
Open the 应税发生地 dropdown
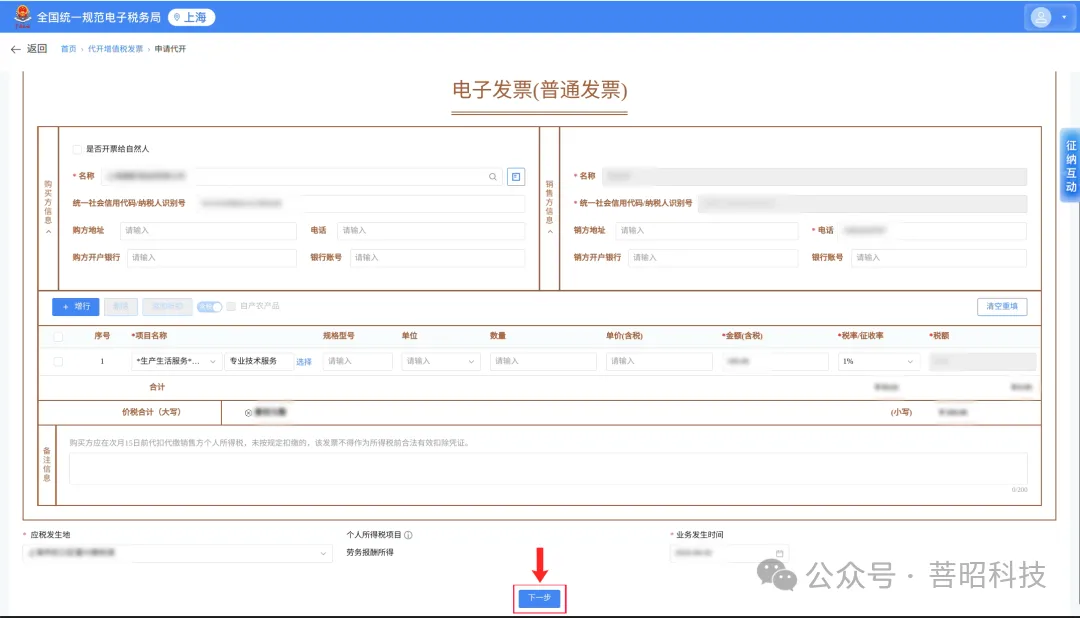pos(177,553)
